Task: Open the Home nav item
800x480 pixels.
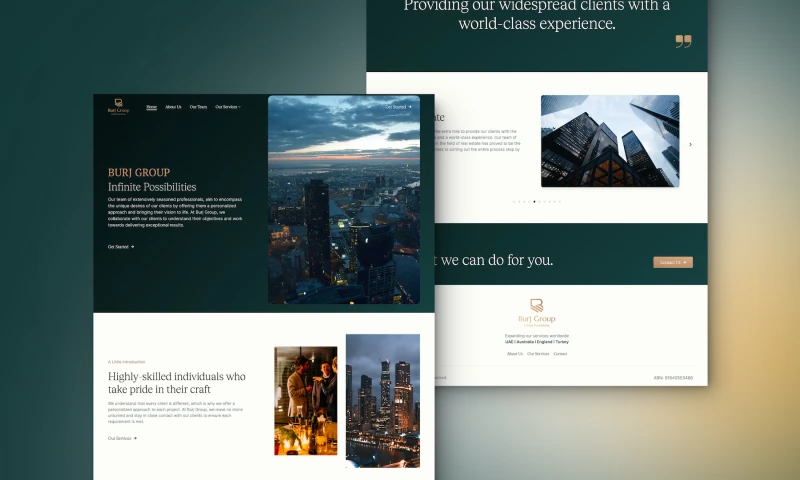Action: pos(152,107)
